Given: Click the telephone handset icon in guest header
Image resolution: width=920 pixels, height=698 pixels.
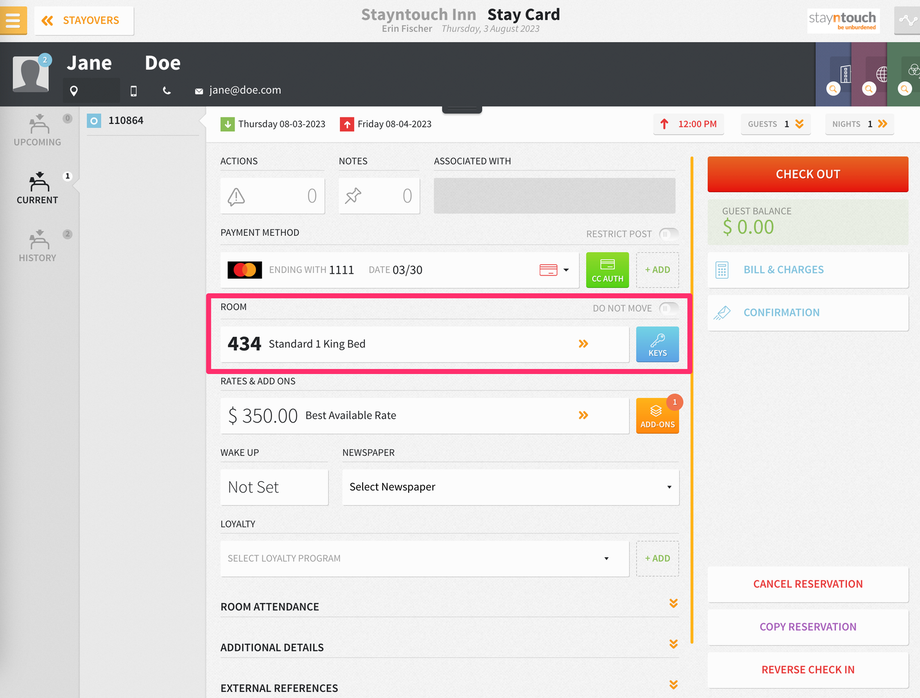Looking at the screenshot, I should tap(167, 91).
